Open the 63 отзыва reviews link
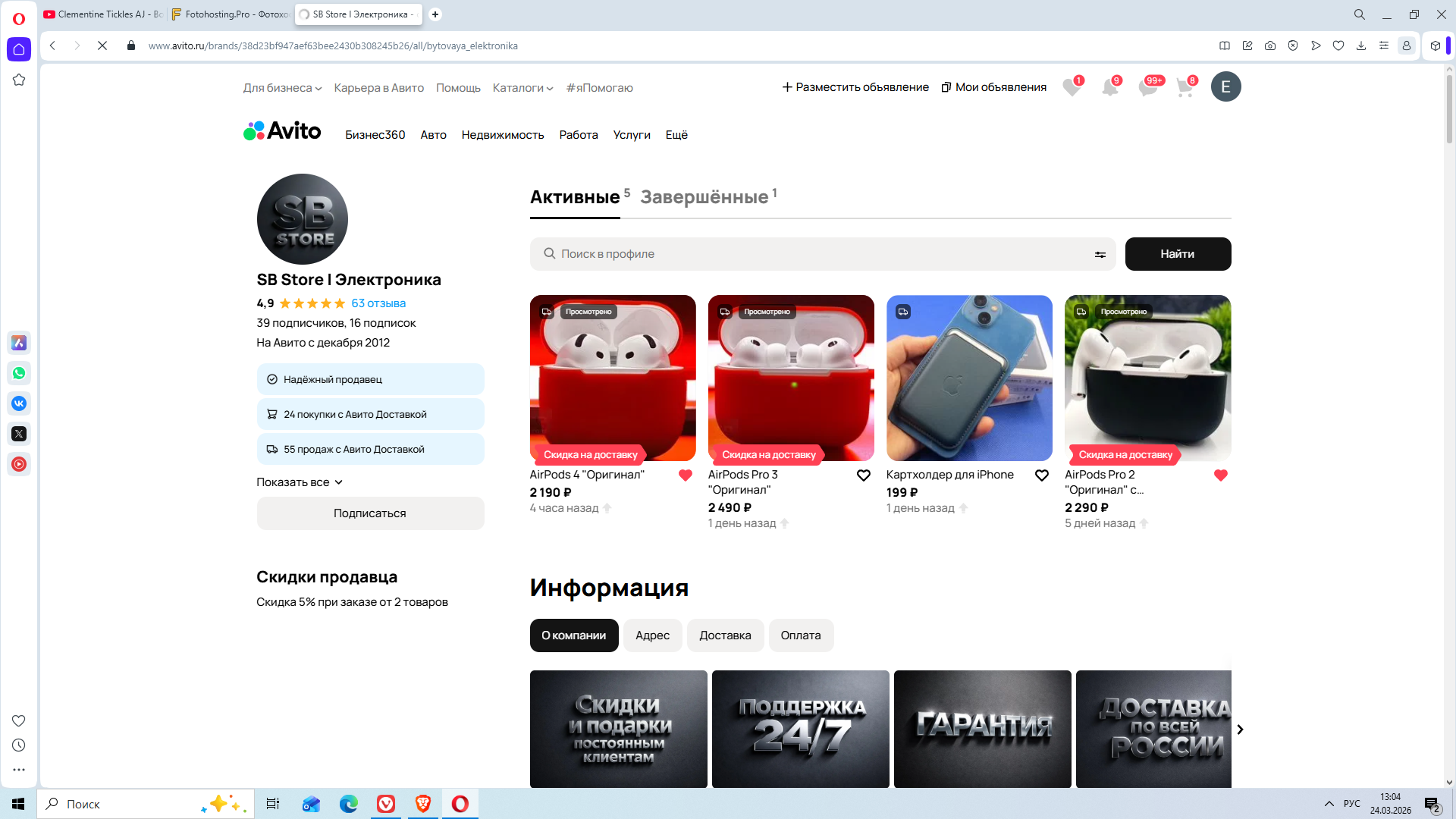 tap(378, 303)
